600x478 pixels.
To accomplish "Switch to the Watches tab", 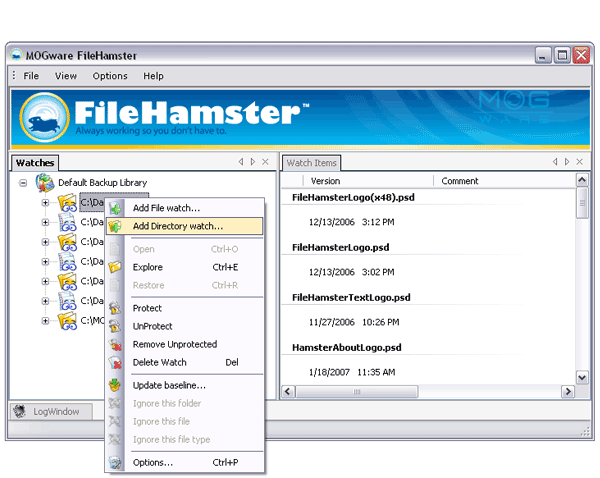I will 35,163.
